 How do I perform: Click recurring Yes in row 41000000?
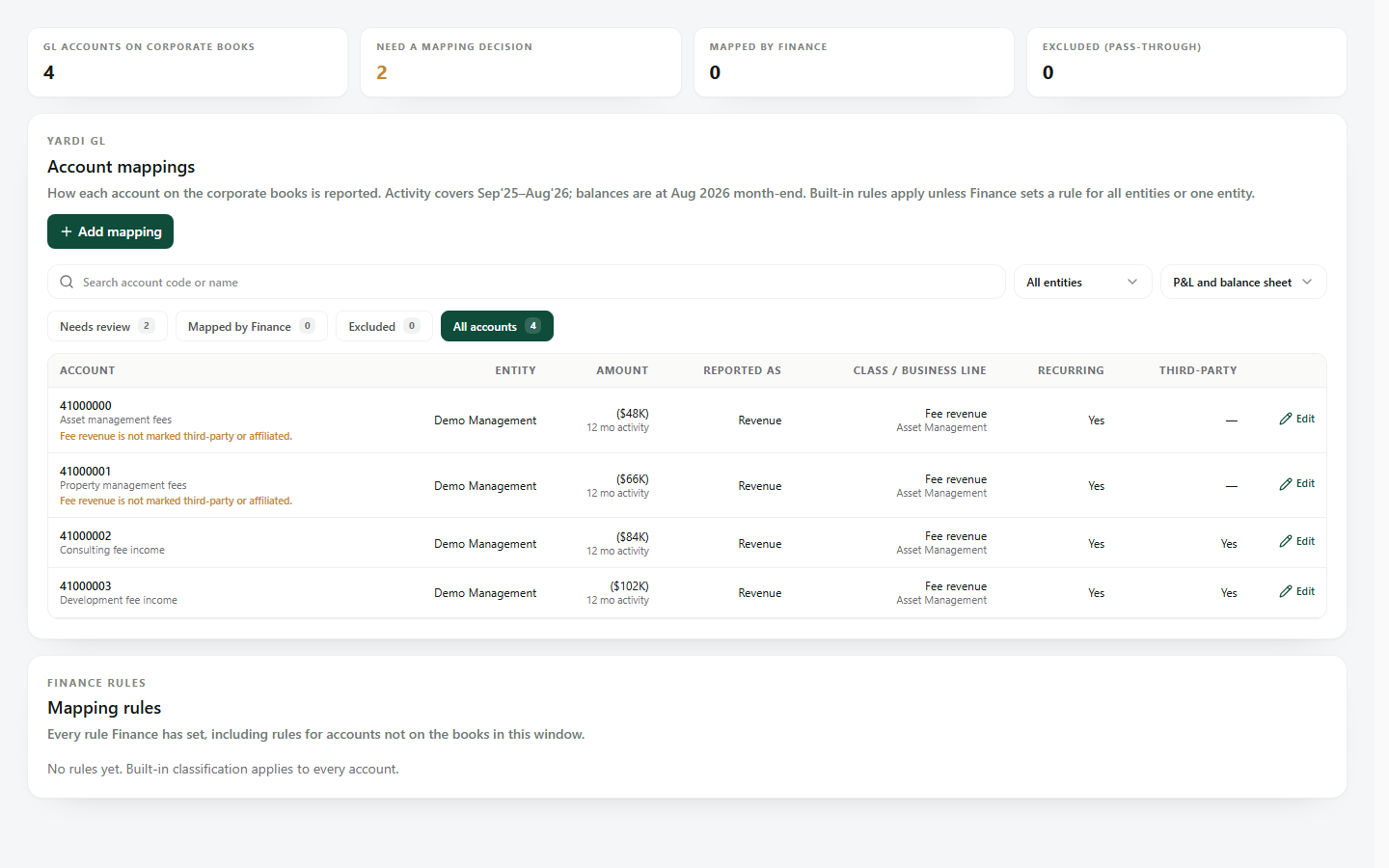[x=1097, y=420]
